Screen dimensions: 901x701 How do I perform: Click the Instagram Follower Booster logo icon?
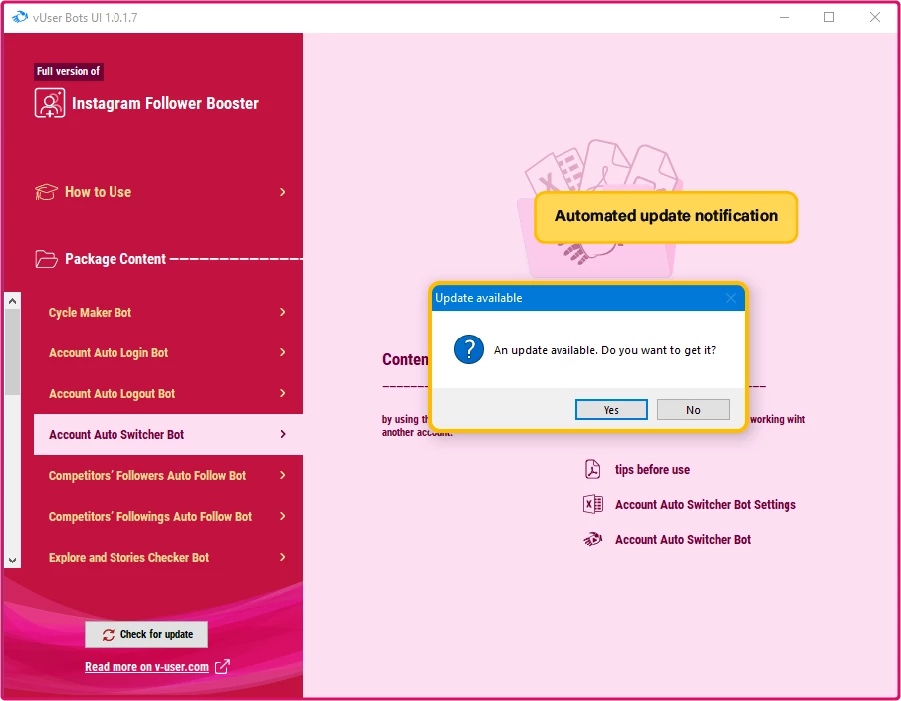click(50, 103)
